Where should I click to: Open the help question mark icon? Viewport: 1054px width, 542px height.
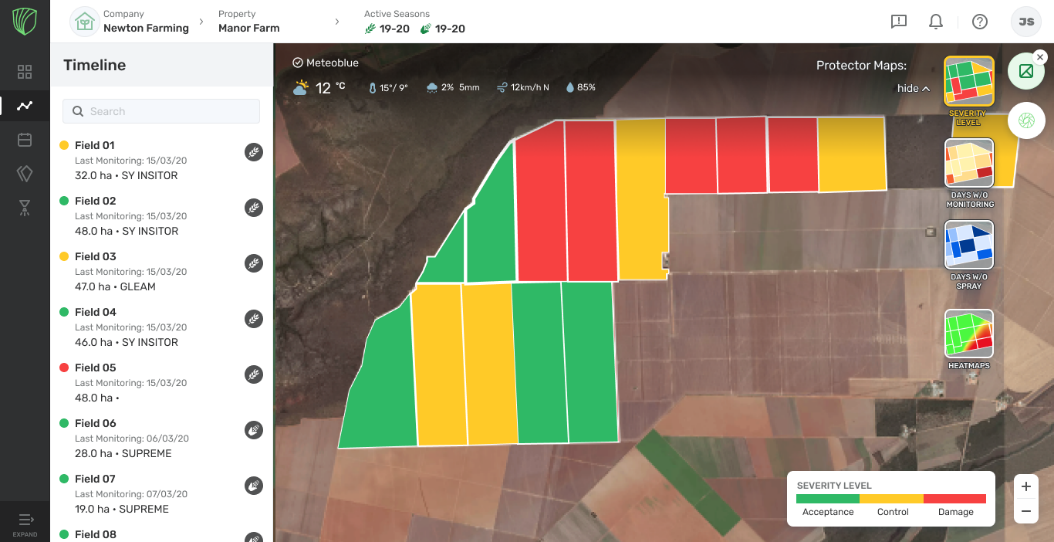(979, 21)
